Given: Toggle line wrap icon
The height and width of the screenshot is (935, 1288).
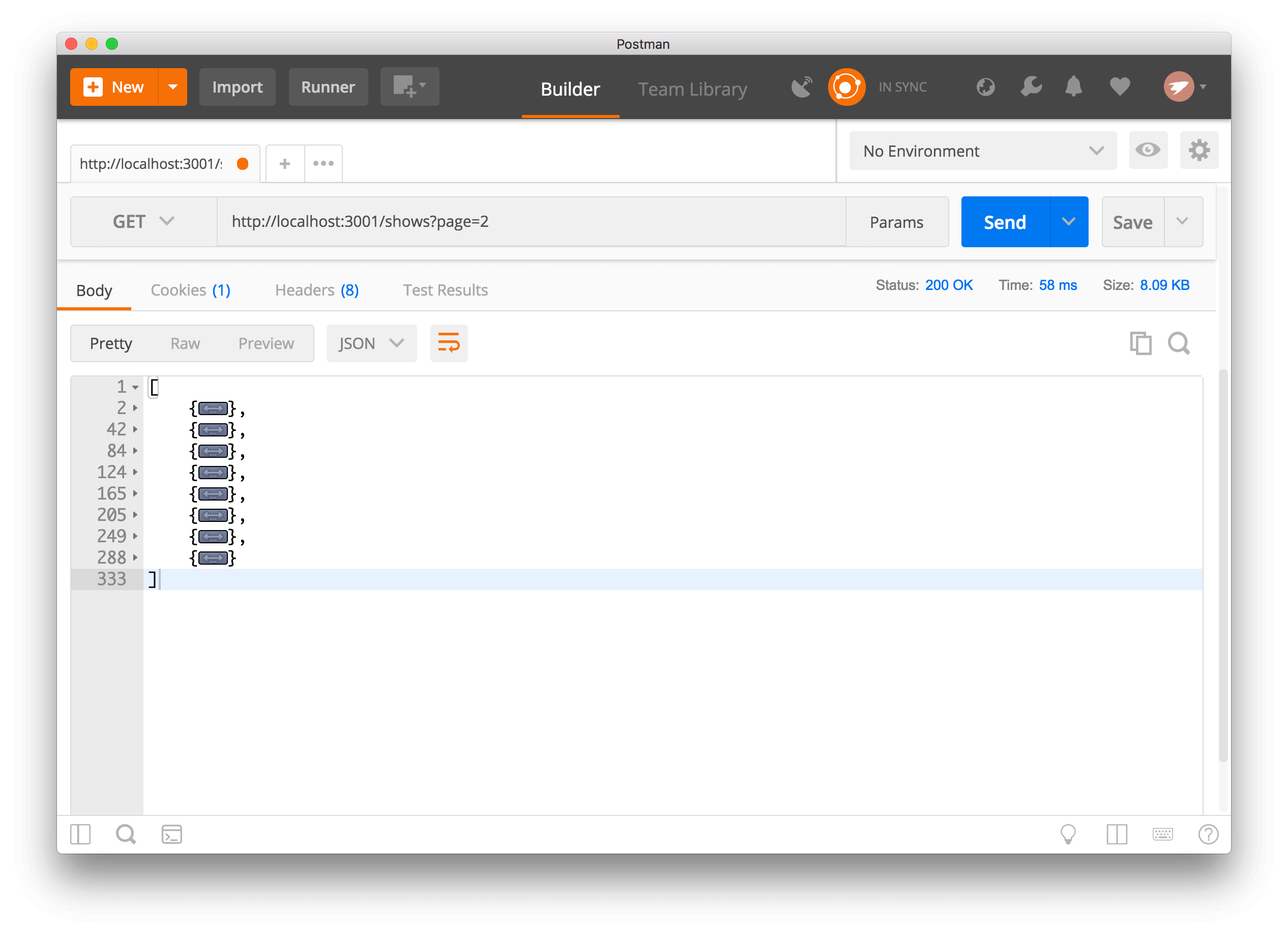Looking at the screenshot, I should tap(449, 344).
